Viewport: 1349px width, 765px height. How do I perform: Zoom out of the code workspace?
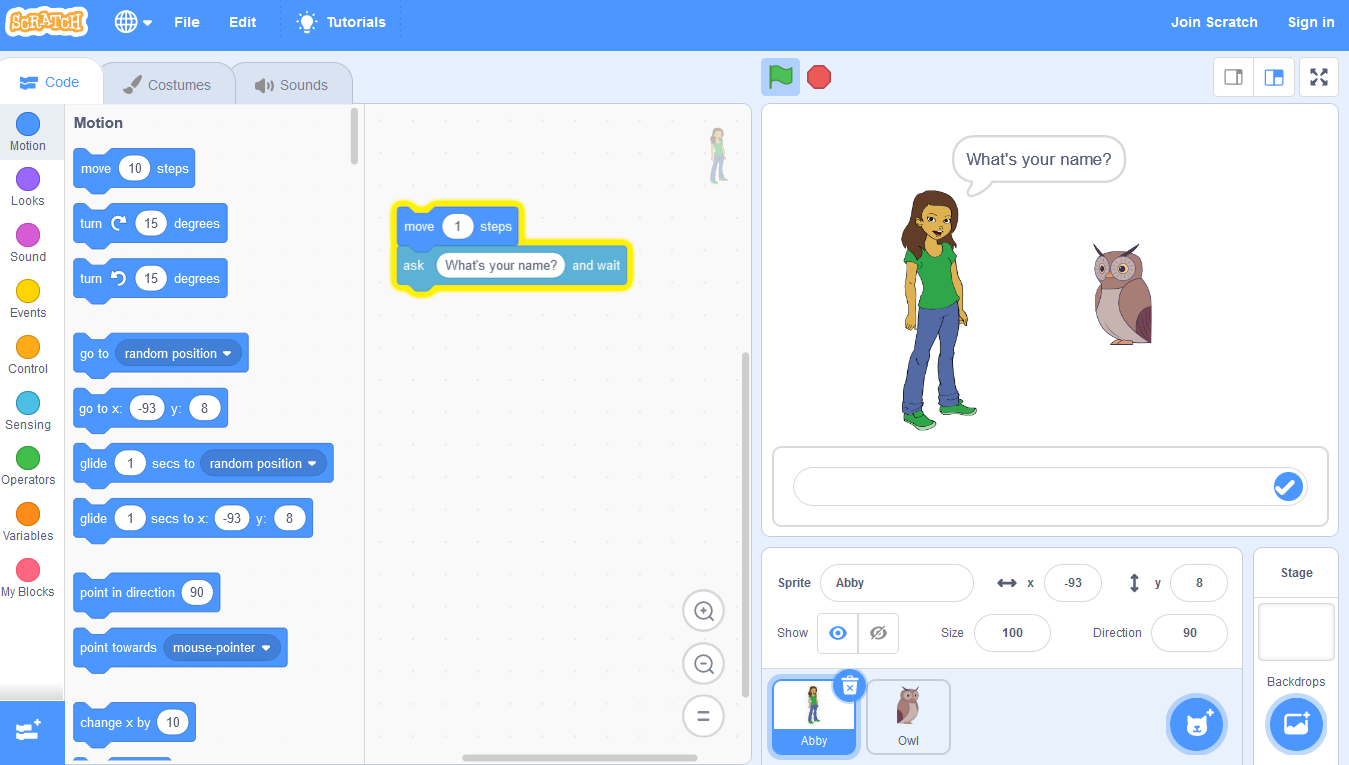pyautogui.click(x=703, y=664)
